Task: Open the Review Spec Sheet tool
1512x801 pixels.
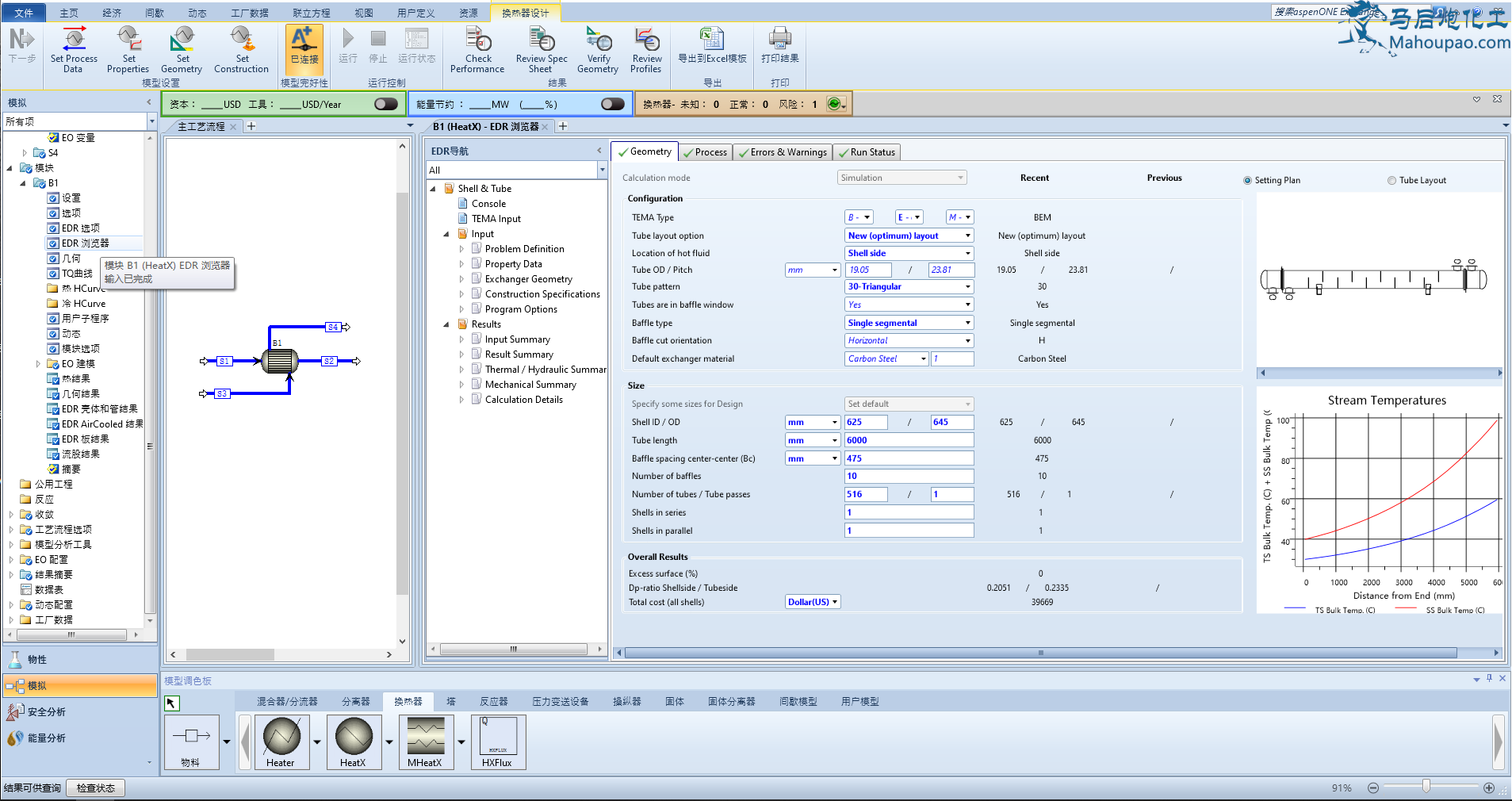Action: (x=542, y=49)
